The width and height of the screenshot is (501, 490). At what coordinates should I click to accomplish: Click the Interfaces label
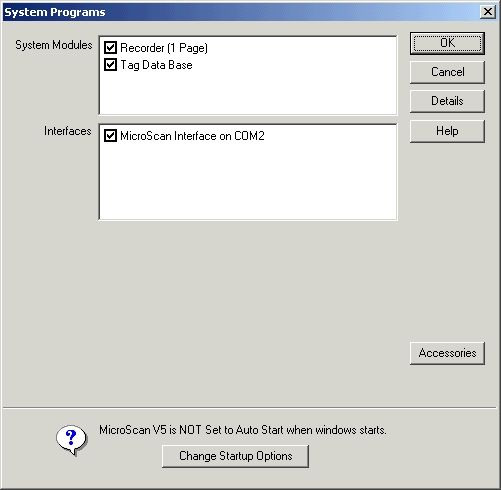[x=68, y=131]
